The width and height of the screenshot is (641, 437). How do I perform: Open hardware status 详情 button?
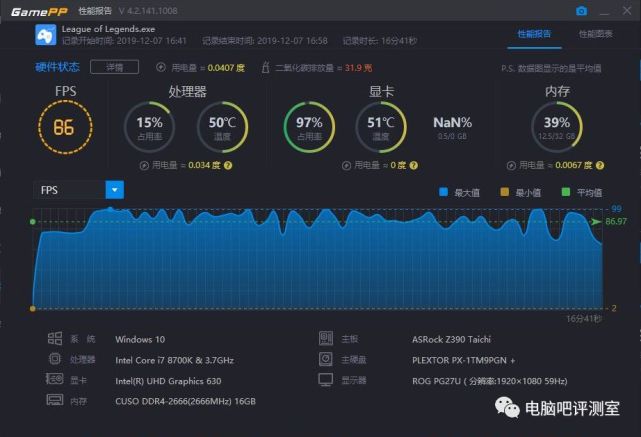[114, 67]
